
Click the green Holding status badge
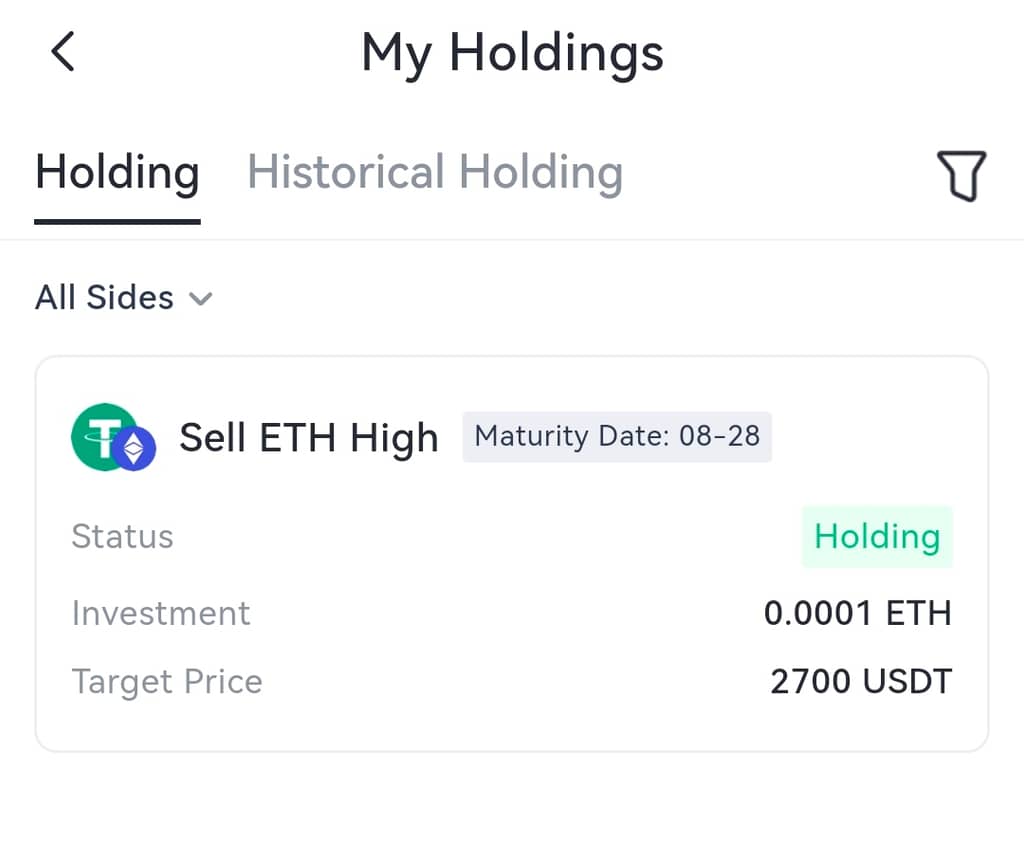point(877,537)
